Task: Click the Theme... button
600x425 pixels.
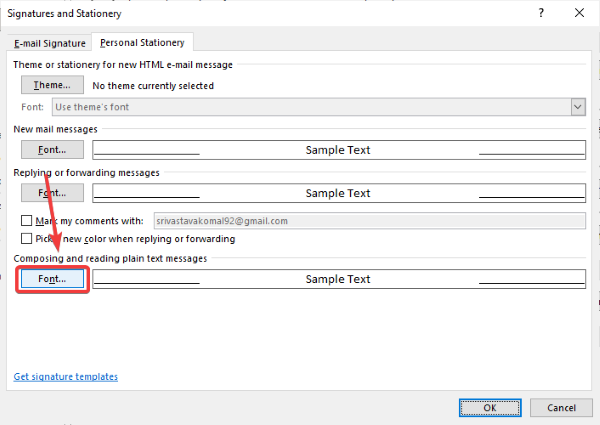Action: 52,85
